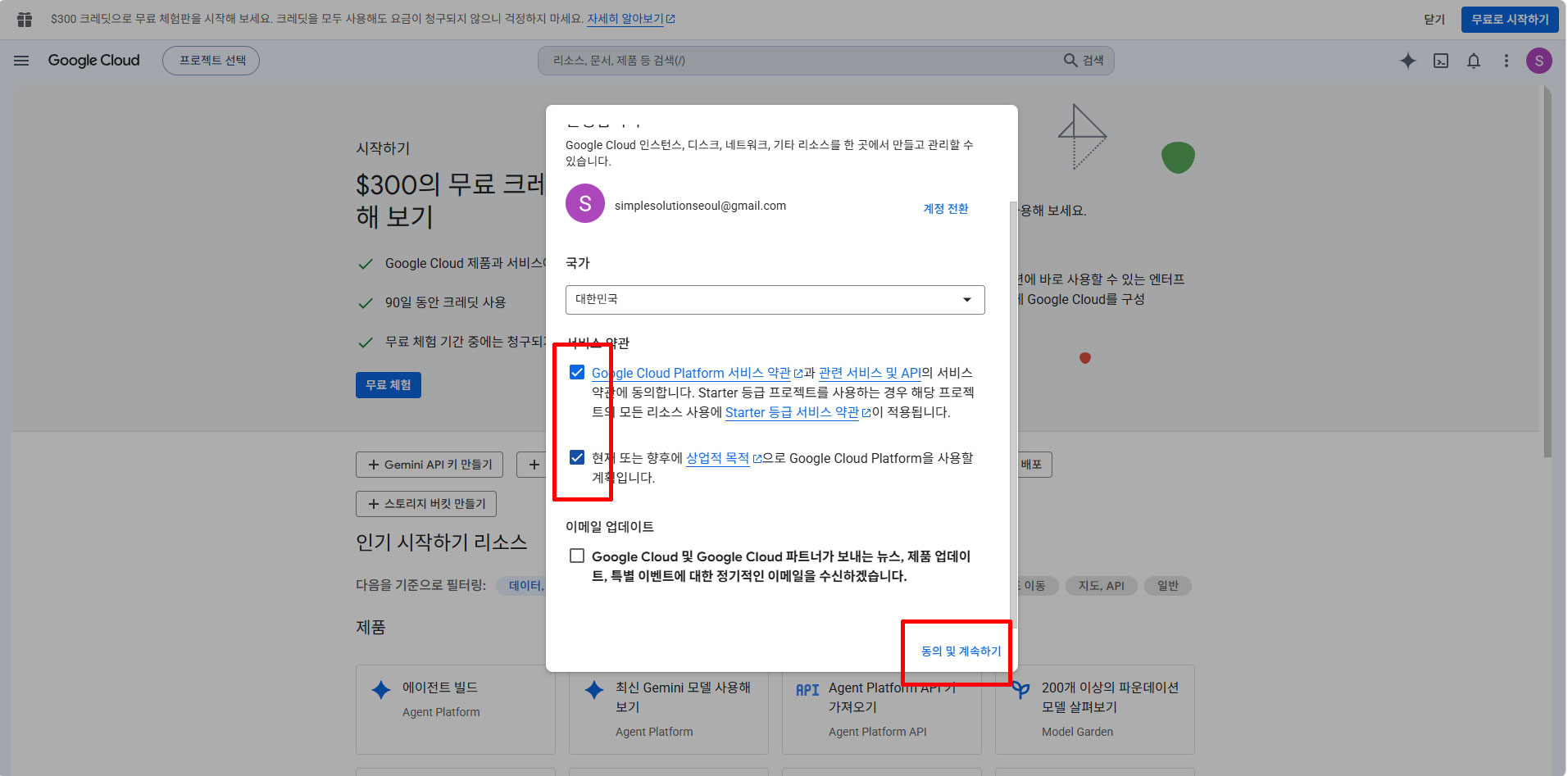This screenshot has height=776, width=1568.
Task: Enable the 이메일 업데이트 newsletter checkbox
Action: coord(577,556)
